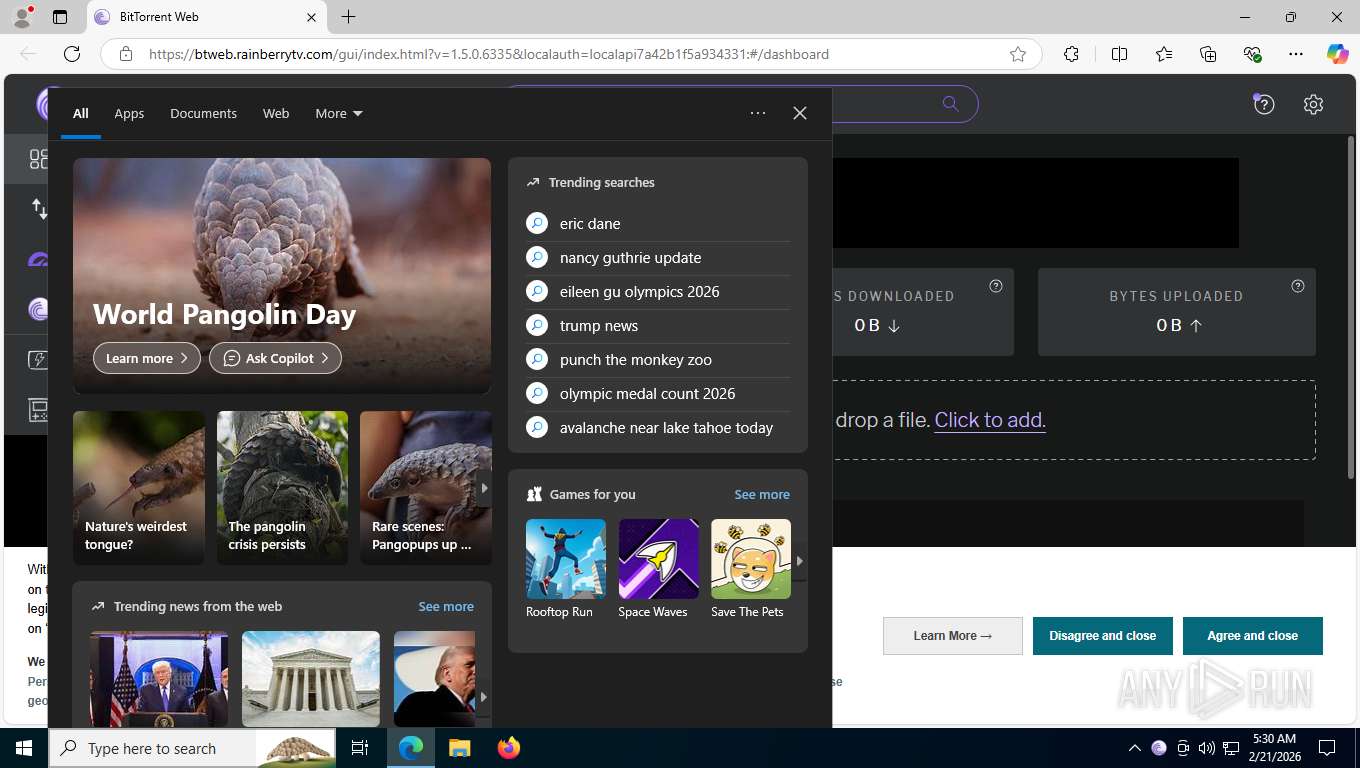Click Agree and close button
Image resolution: width=1360 pixels, height=768 pixels.
[1252, 635]
